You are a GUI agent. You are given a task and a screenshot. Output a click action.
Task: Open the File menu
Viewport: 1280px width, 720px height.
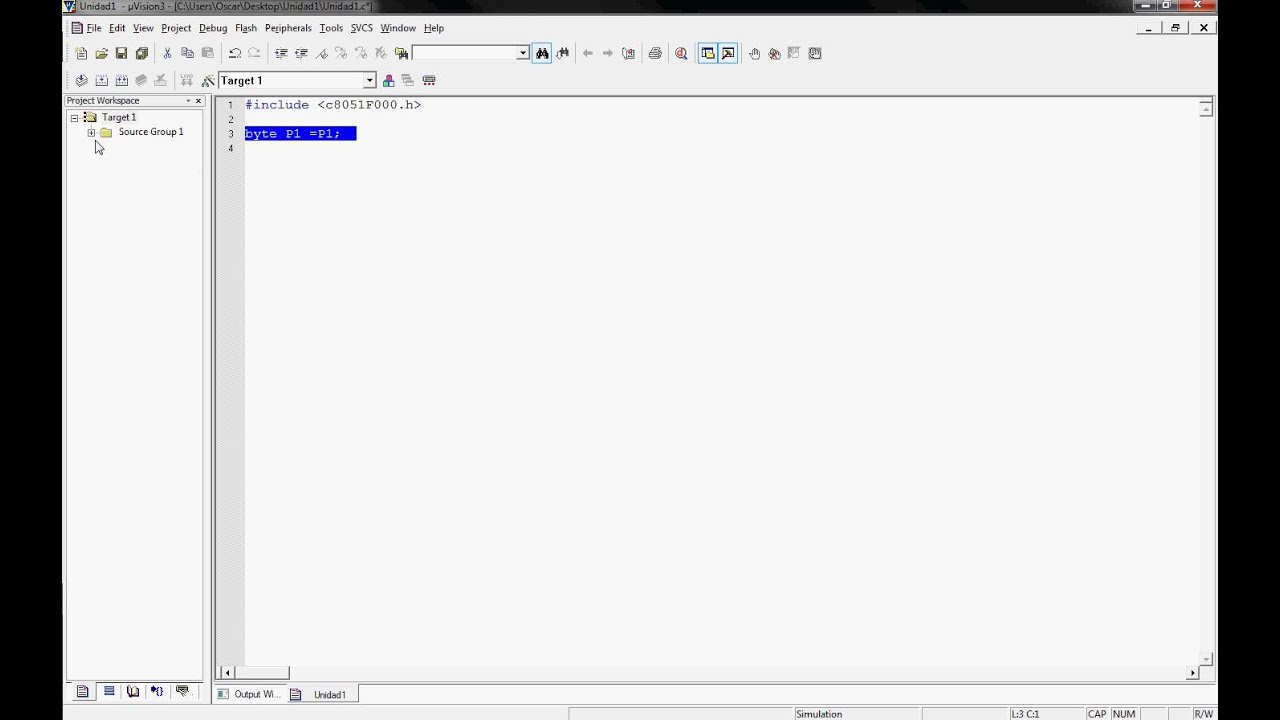point(94,28)
